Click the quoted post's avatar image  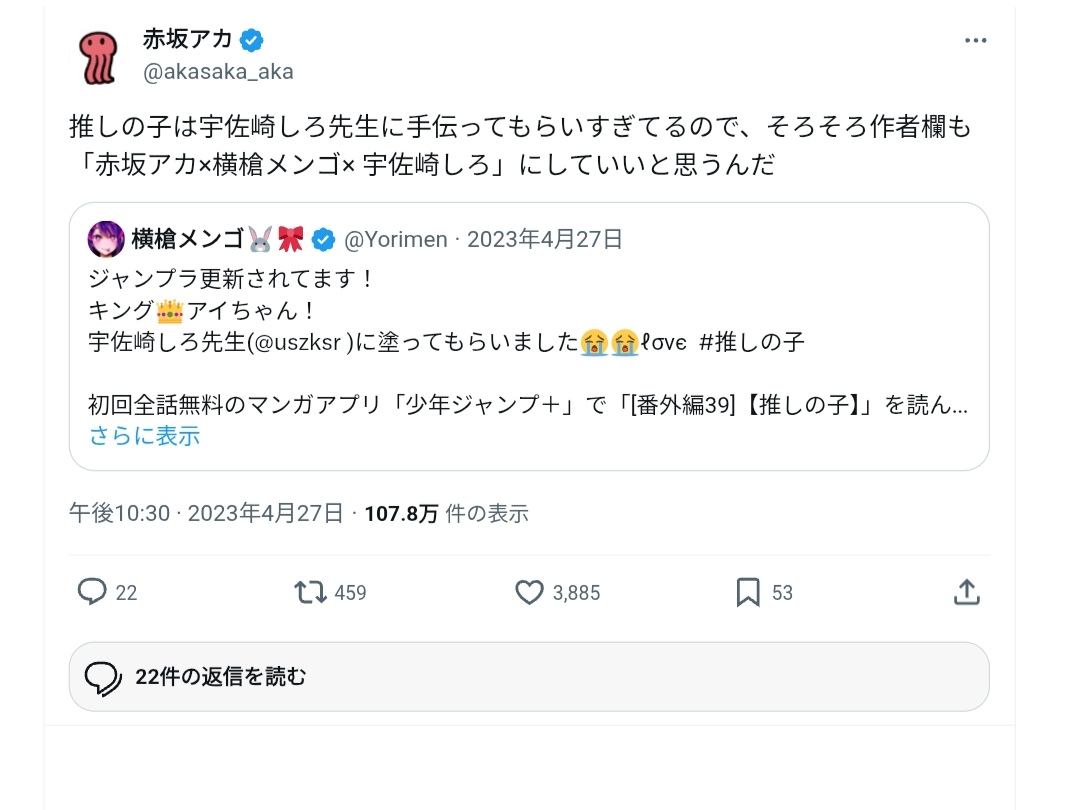tap(107, 239)
